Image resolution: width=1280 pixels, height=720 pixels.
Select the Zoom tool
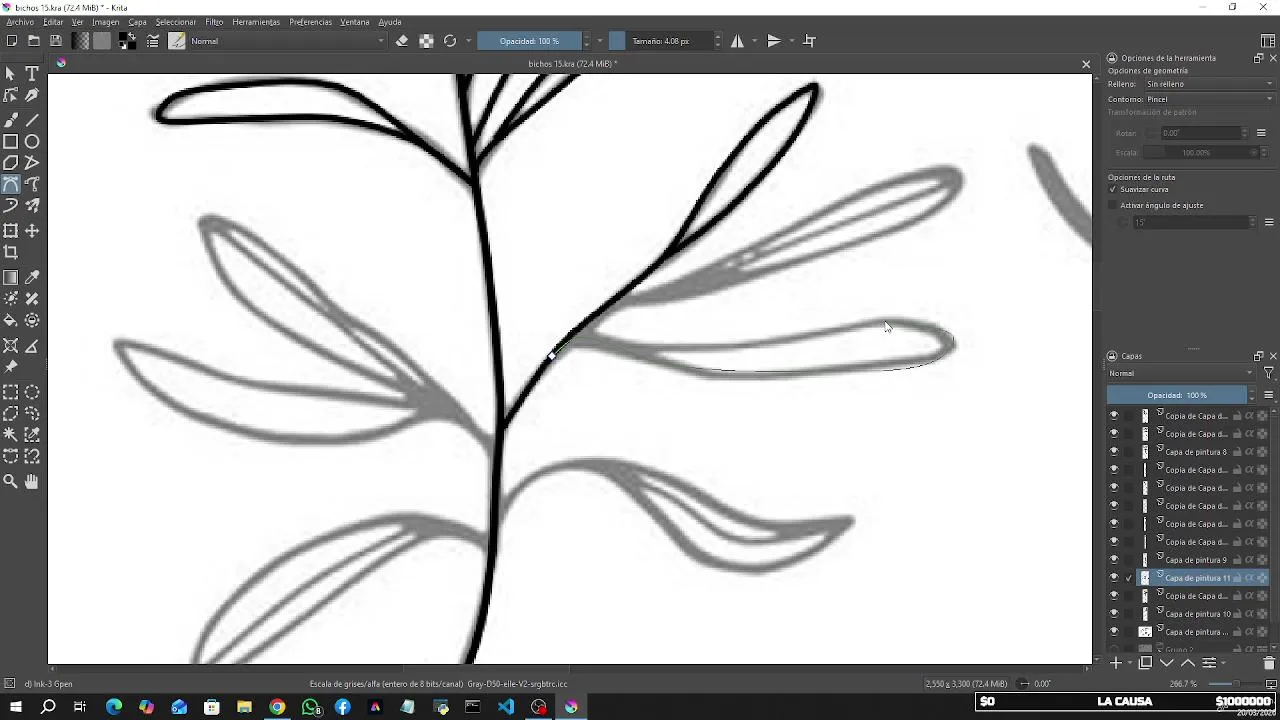pyautogui.click(x=11, y=481)
